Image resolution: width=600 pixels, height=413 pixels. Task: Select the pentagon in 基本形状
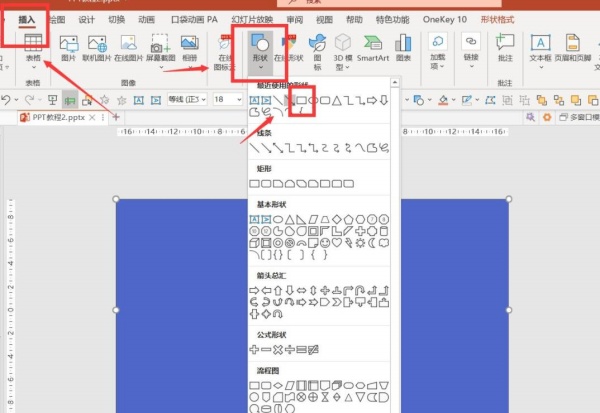[x=348, y=219]
